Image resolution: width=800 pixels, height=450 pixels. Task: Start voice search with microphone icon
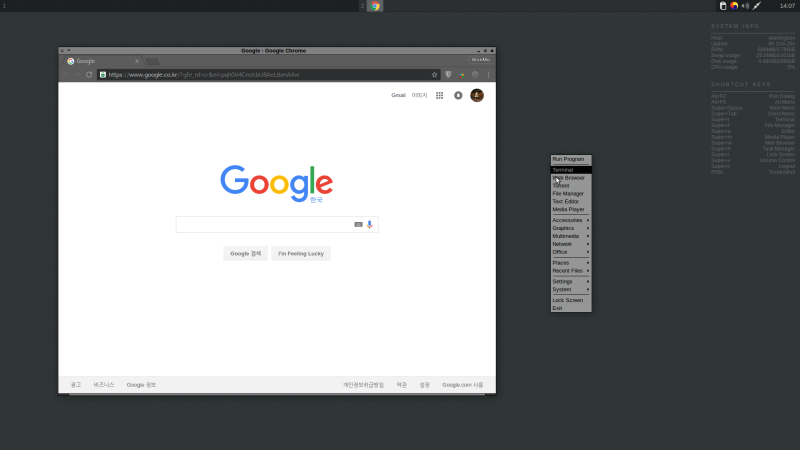click(x=369, y=224)
